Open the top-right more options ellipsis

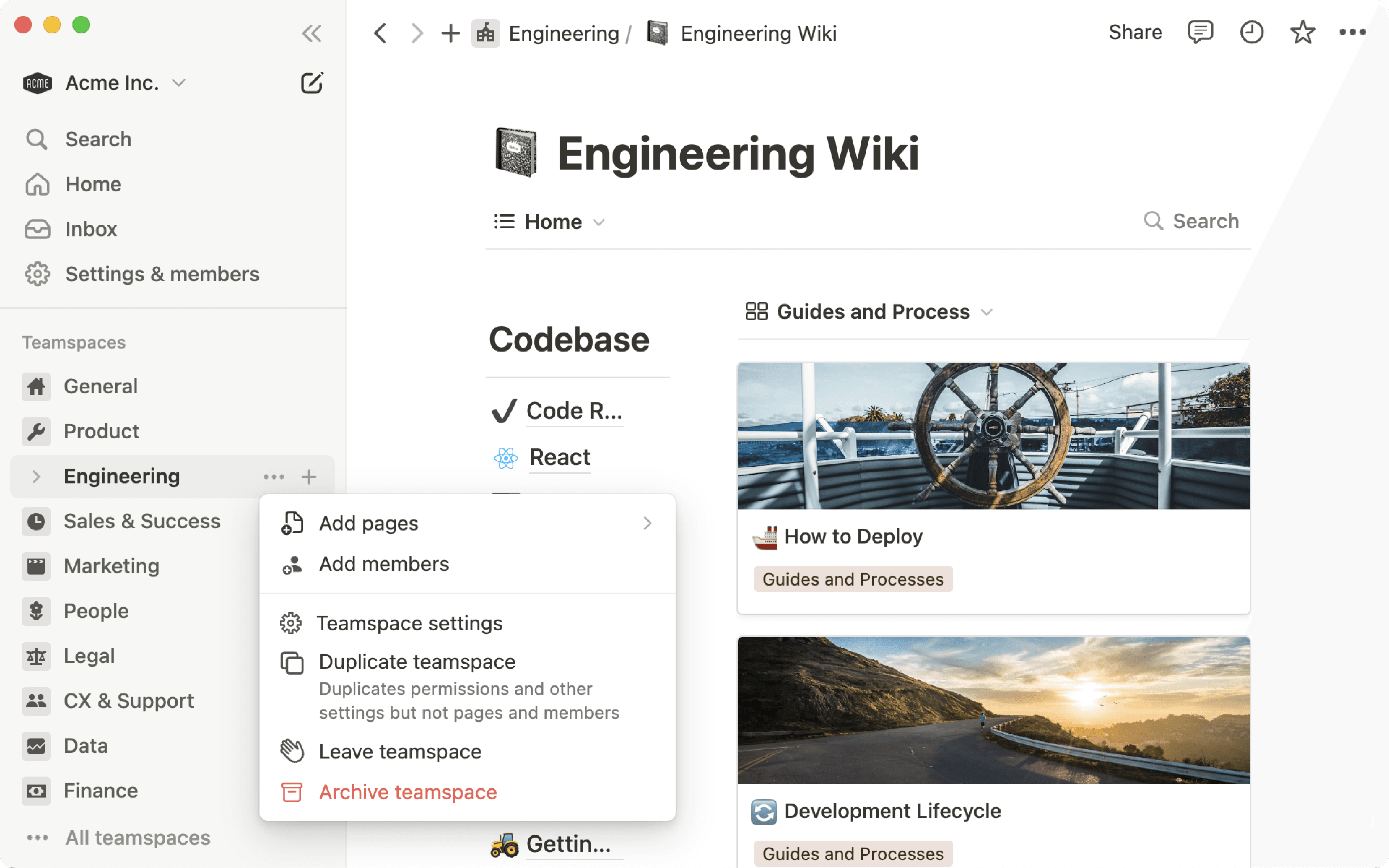pos(1353,33)
